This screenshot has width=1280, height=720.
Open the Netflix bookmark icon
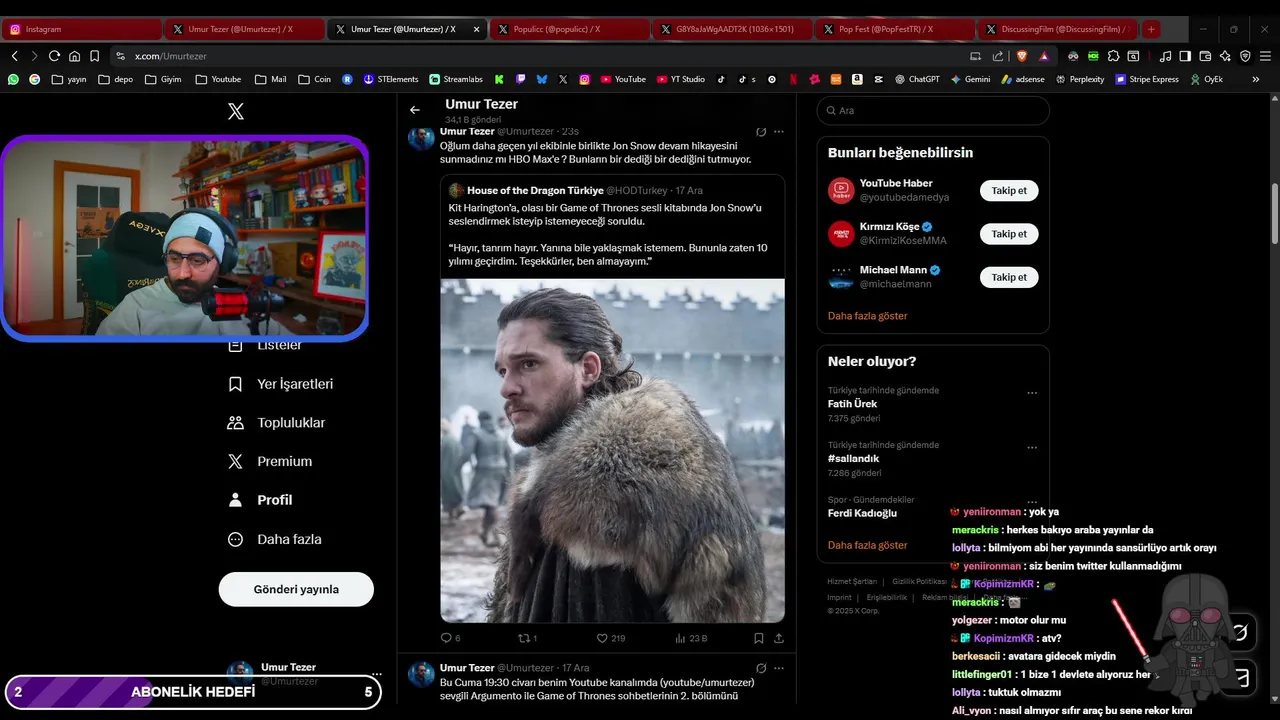click(x=793, y=79)
